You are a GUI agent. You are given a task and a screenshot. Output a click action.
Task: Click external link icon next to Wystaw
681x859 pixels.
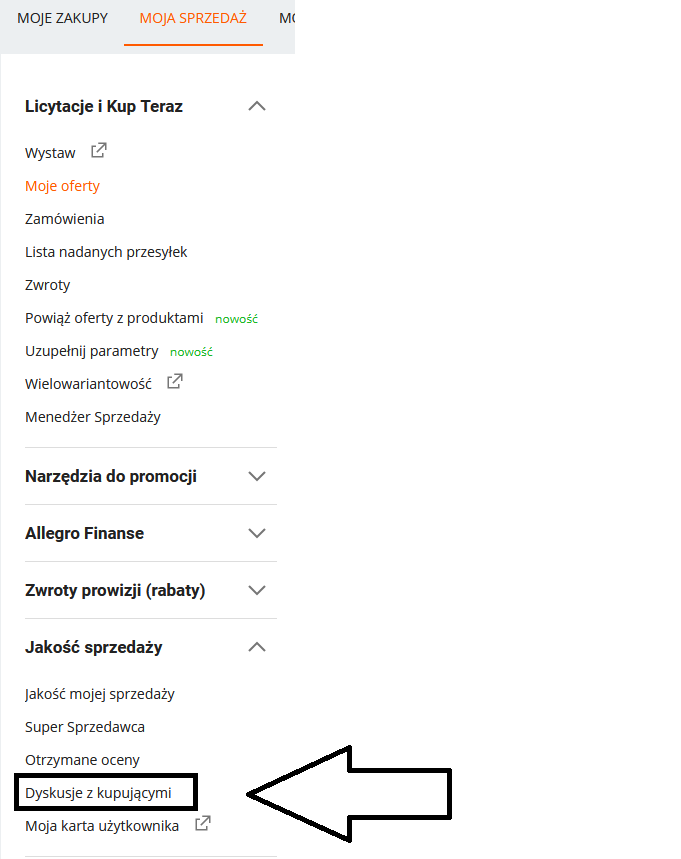(98, 152)
